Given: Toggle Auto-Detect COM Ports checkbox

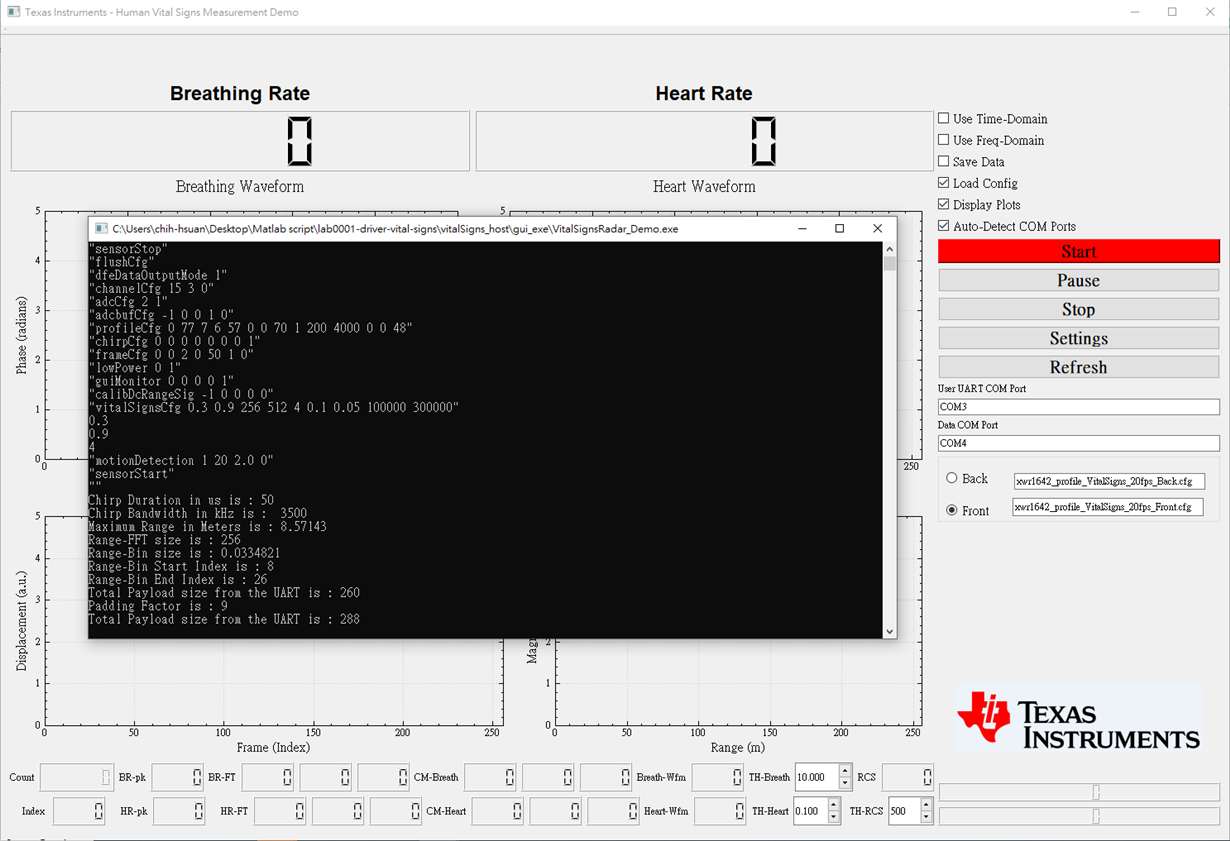Looking at the screenshot, I should coord(943,226).
